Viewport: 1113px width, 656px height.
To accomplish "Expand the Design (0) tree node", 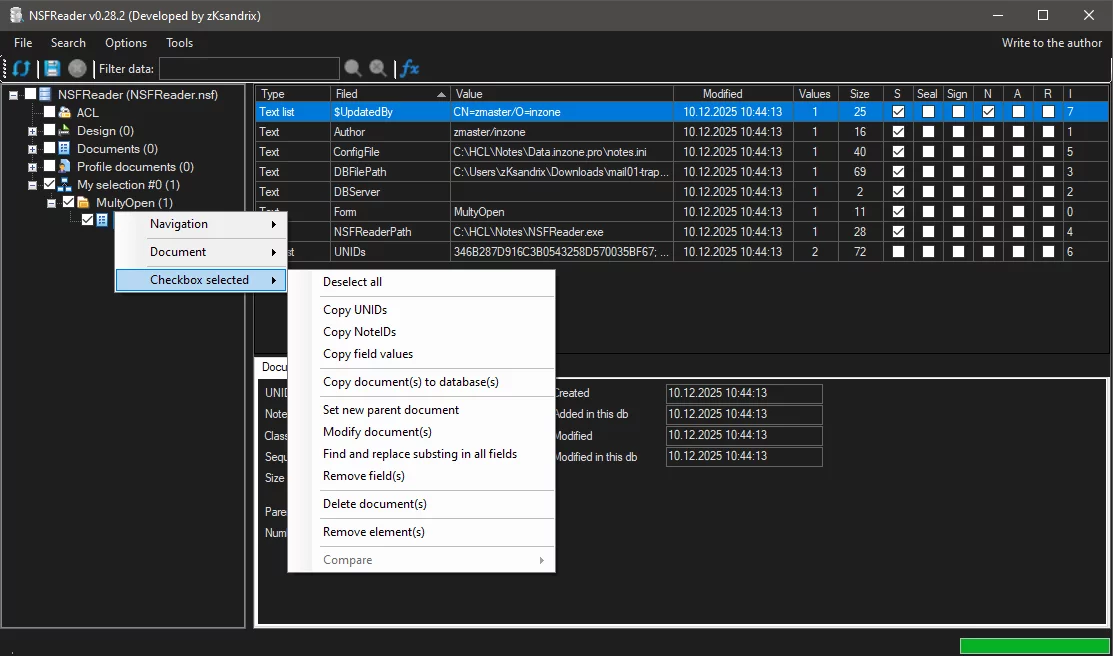I will [x=33, y=131].
